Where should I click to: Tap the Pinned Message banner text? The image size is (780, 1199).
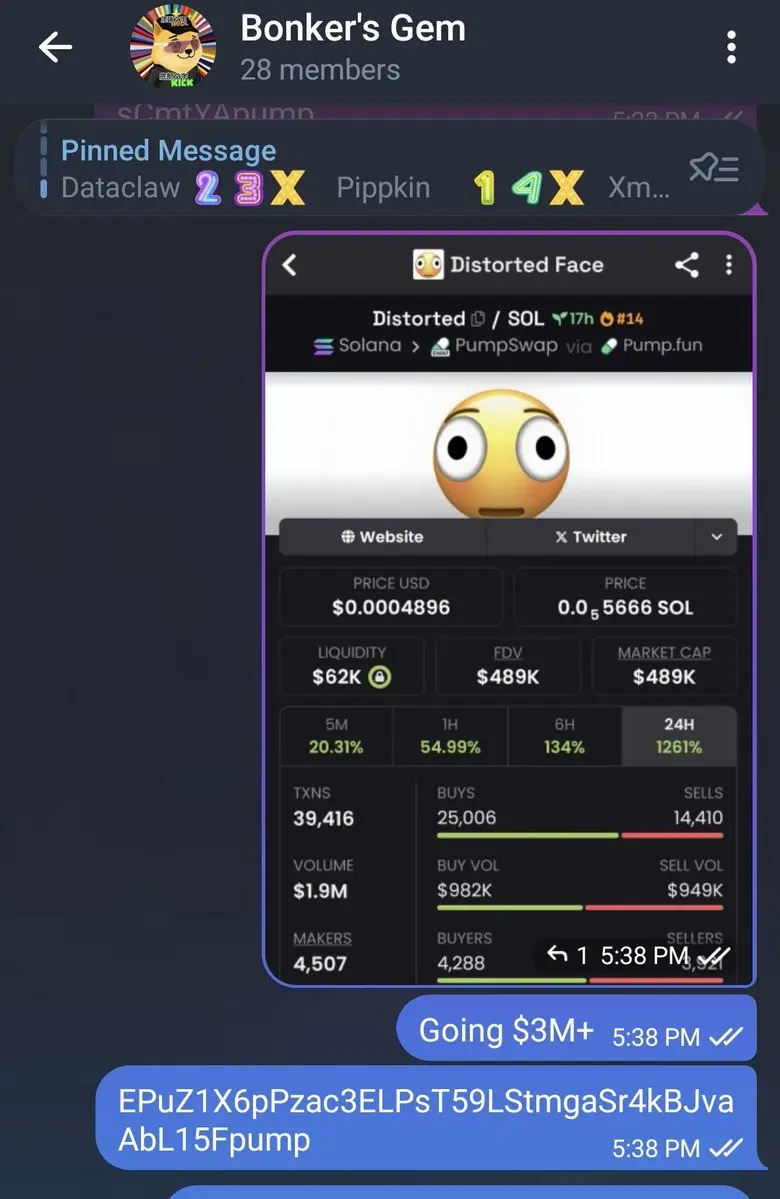pyautogui.click(x=168, y=151)
